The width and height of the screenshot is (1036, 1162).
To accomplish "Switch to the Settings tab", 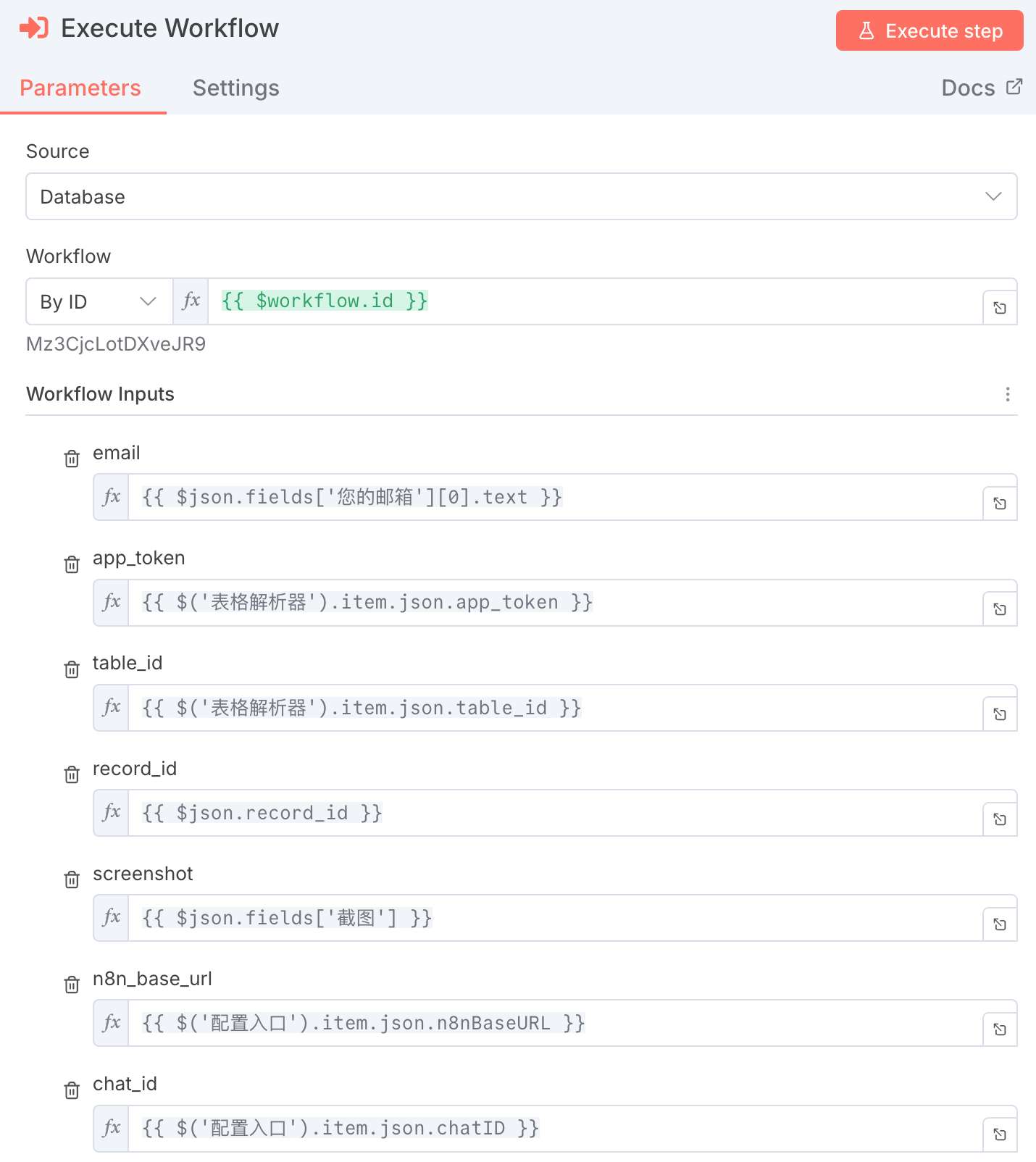I will [x=235, y=88].
